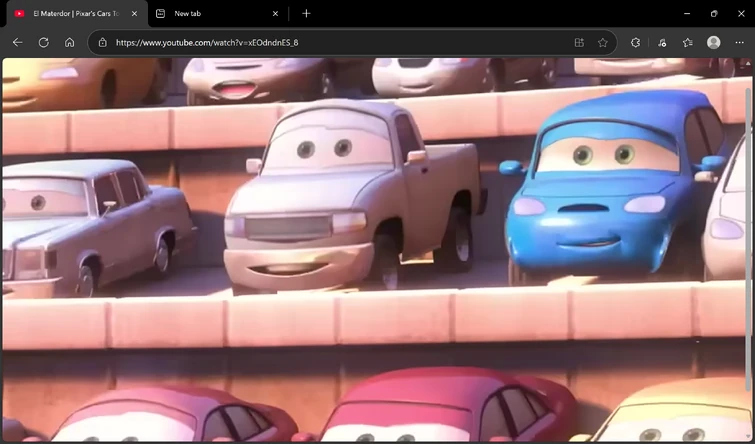
Task: Open the browser Extensions menu
Action: pyautogui.click(x=636, y=42)
